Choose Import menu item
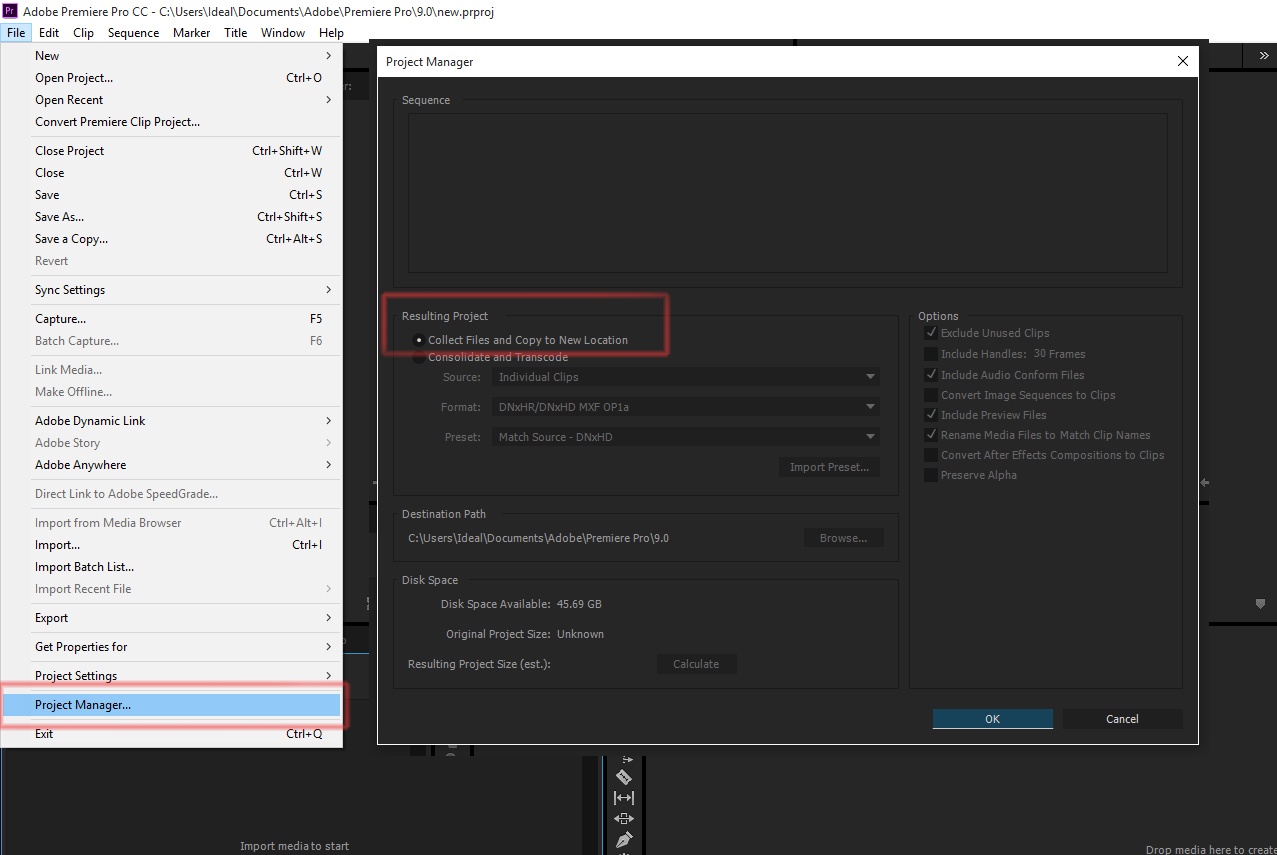This screenshot has width=1277, height=855. 172,545
